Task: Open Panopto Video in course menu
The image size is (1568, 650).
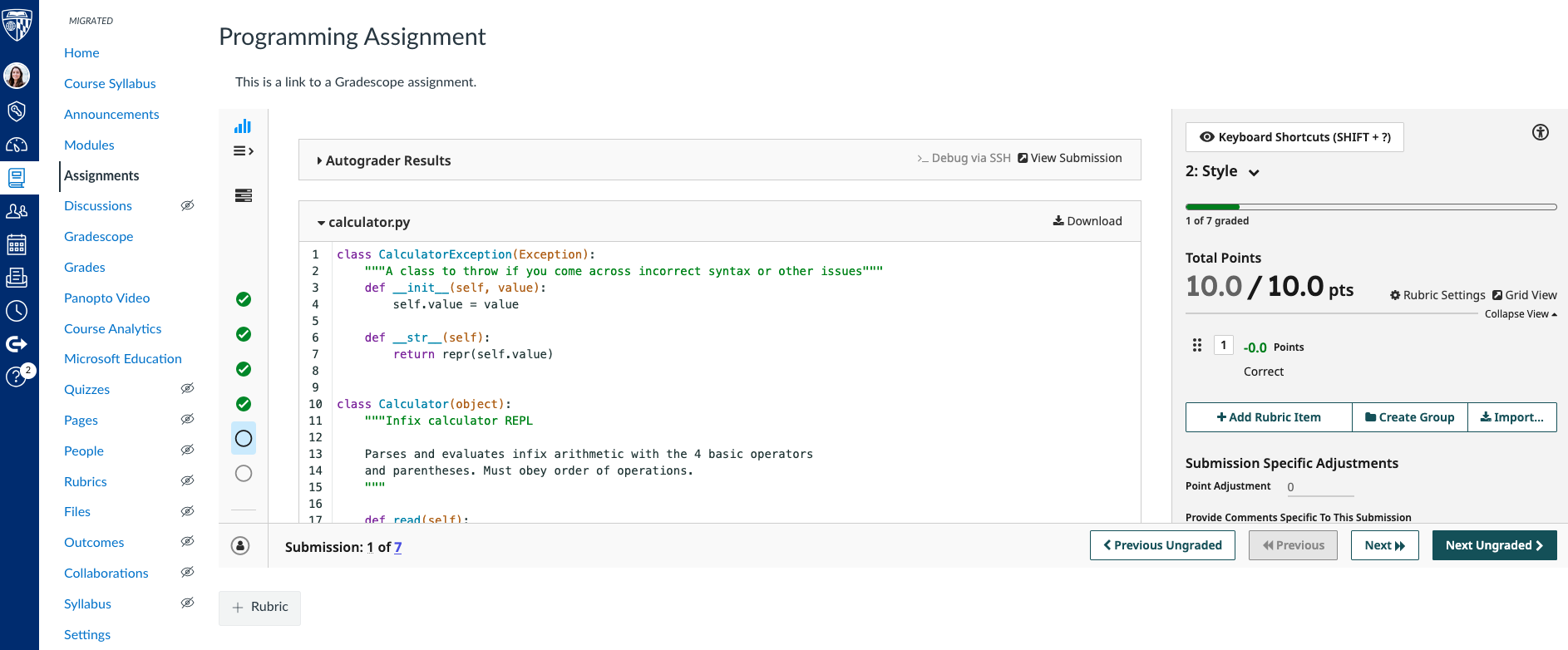Action: (106, 298)
